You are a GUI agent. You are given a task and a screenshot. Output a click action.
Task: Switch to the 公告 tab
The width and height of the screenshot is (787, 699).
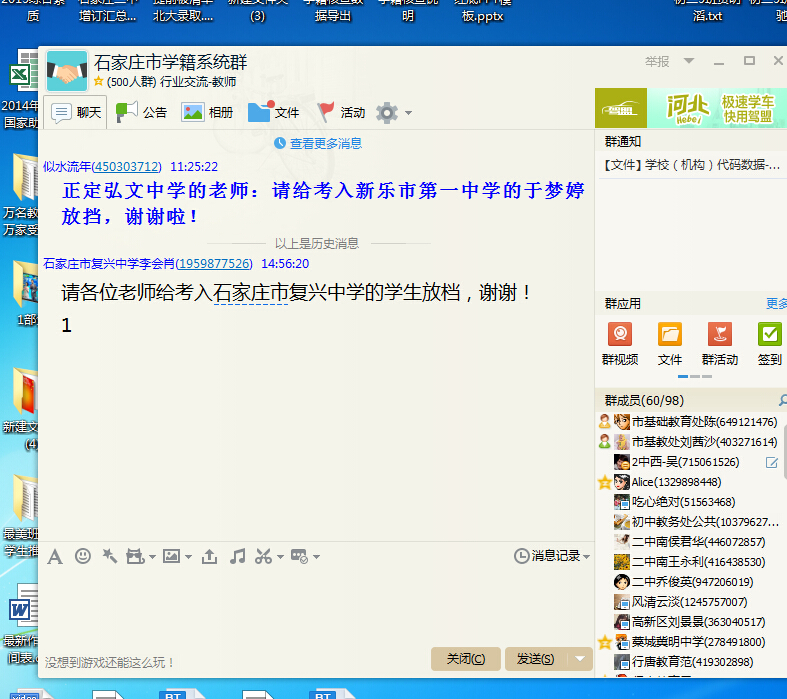tap(141, 112)
